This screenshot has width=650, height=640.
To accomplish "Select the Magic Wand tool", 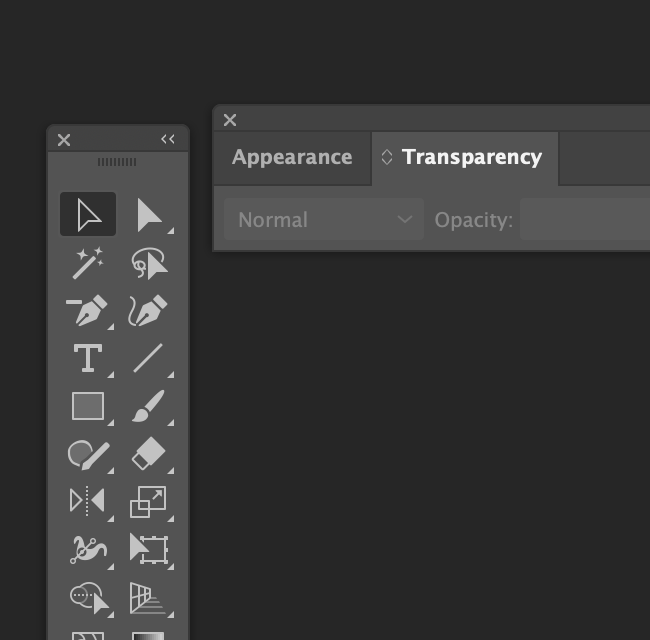I will pyautogui.click(x=88, y=262).
